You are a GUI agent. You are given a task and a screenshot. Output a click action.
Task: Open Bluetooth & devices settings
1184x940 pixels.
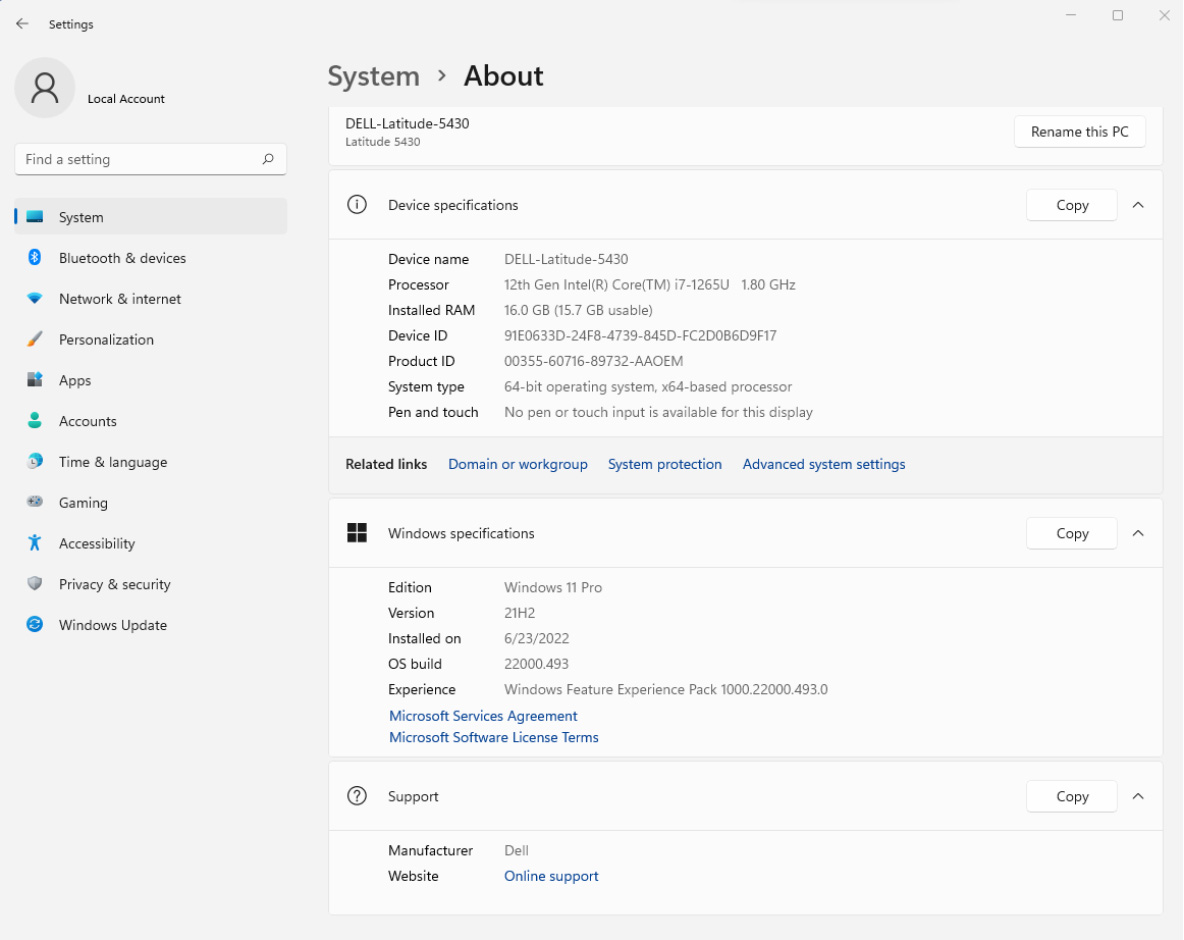pos(150,258)
